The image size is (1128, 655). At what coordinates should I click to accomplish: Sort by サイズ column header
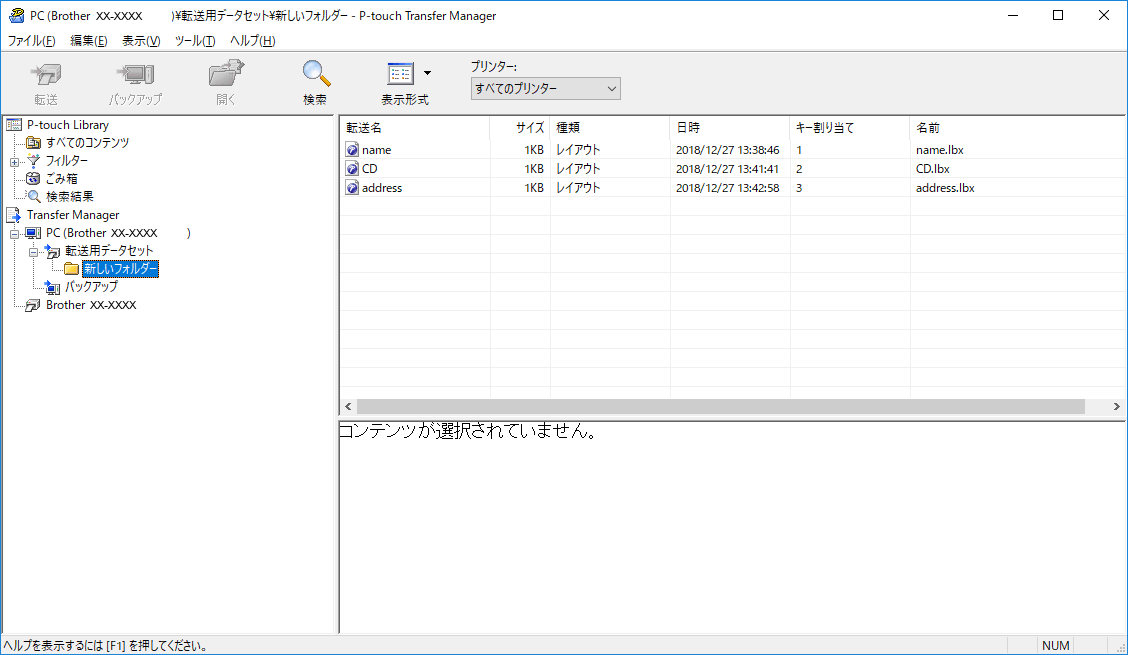519,127
